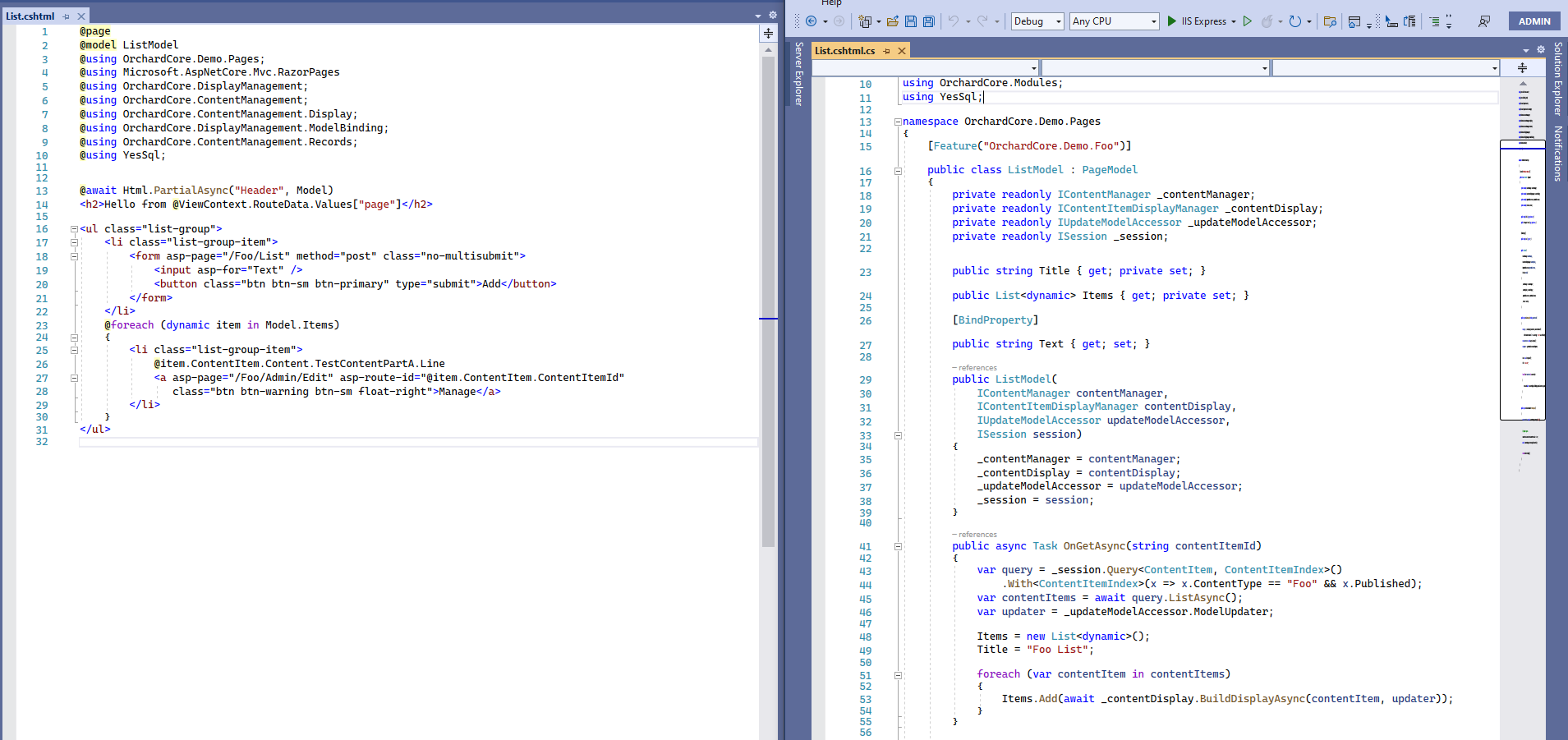The width and height of the screenshot is (1568, 740).
Task: Click the Navigate Backward arrow icon
Action: (x=812, y=21)
